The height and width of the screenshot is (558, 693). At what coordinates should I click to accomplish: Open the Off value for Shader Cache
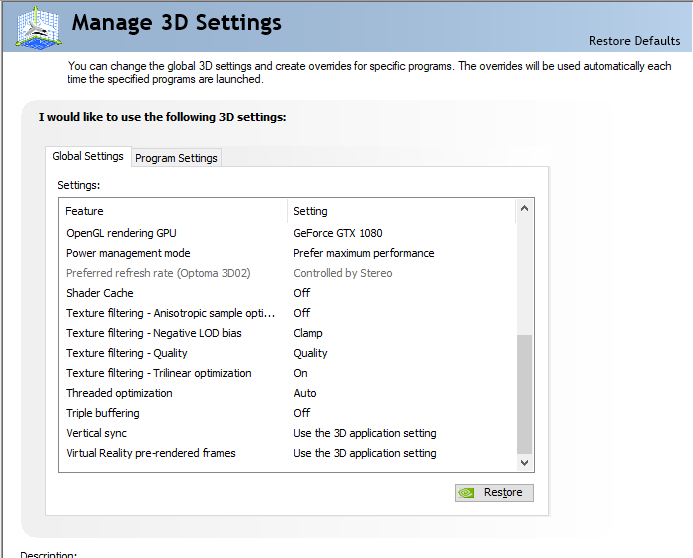click(x=301, y=293)
